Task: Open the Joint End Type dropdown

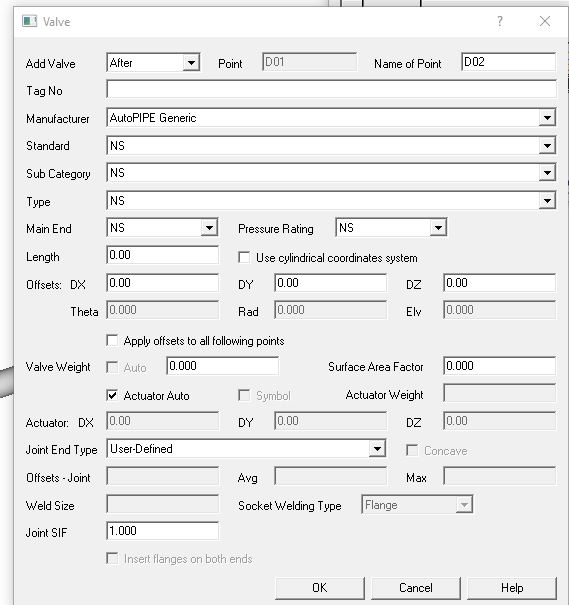Action: click(x=377, y=449)
